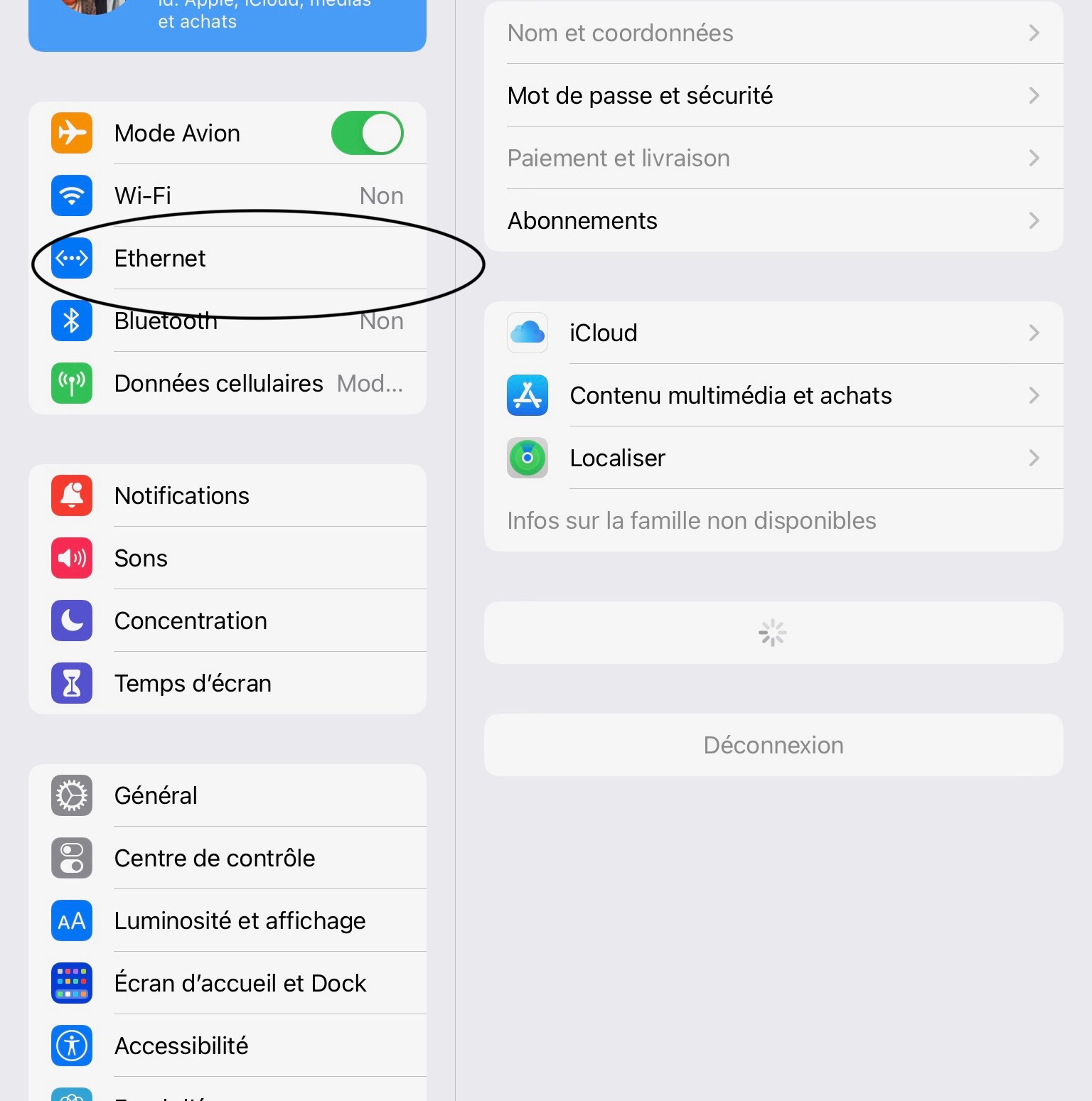This screenshot has width=1092, height=1101.
Task: Open the Localiser radar icon
Action: pyautogui.click(x=528, y=458)
